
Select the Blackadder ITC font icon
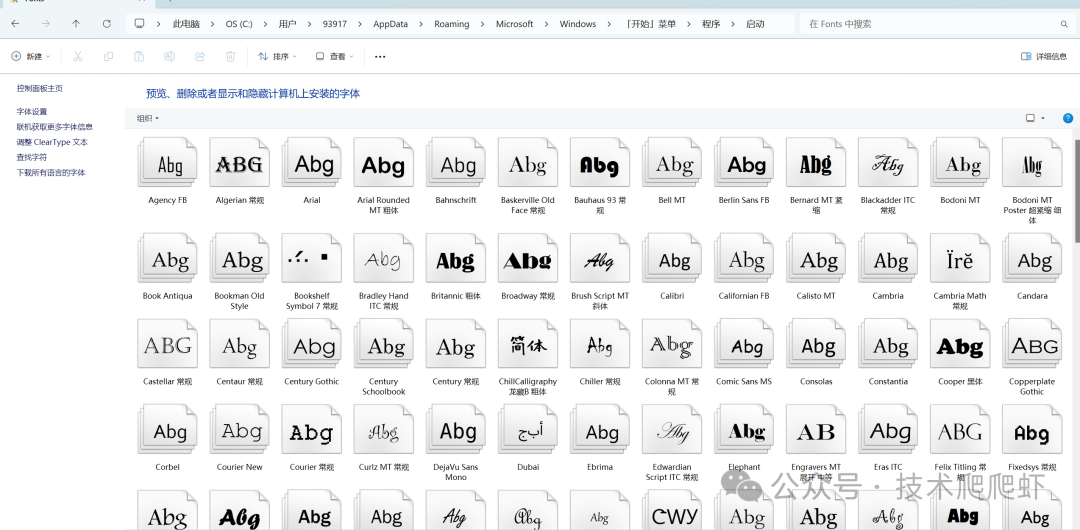click(x=888, y=163)
